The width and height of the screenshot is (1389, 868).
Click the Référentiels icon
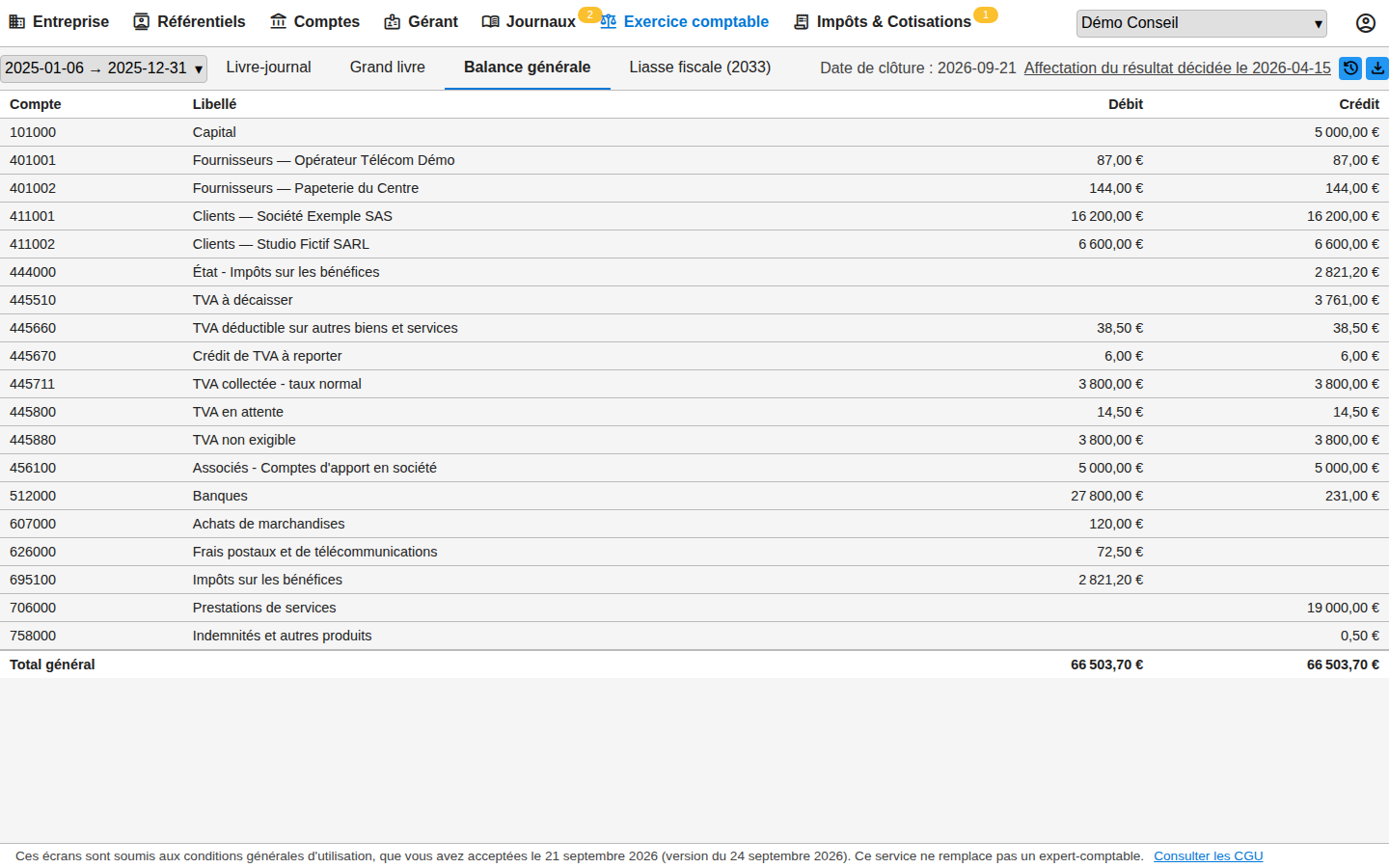[142, 21]
